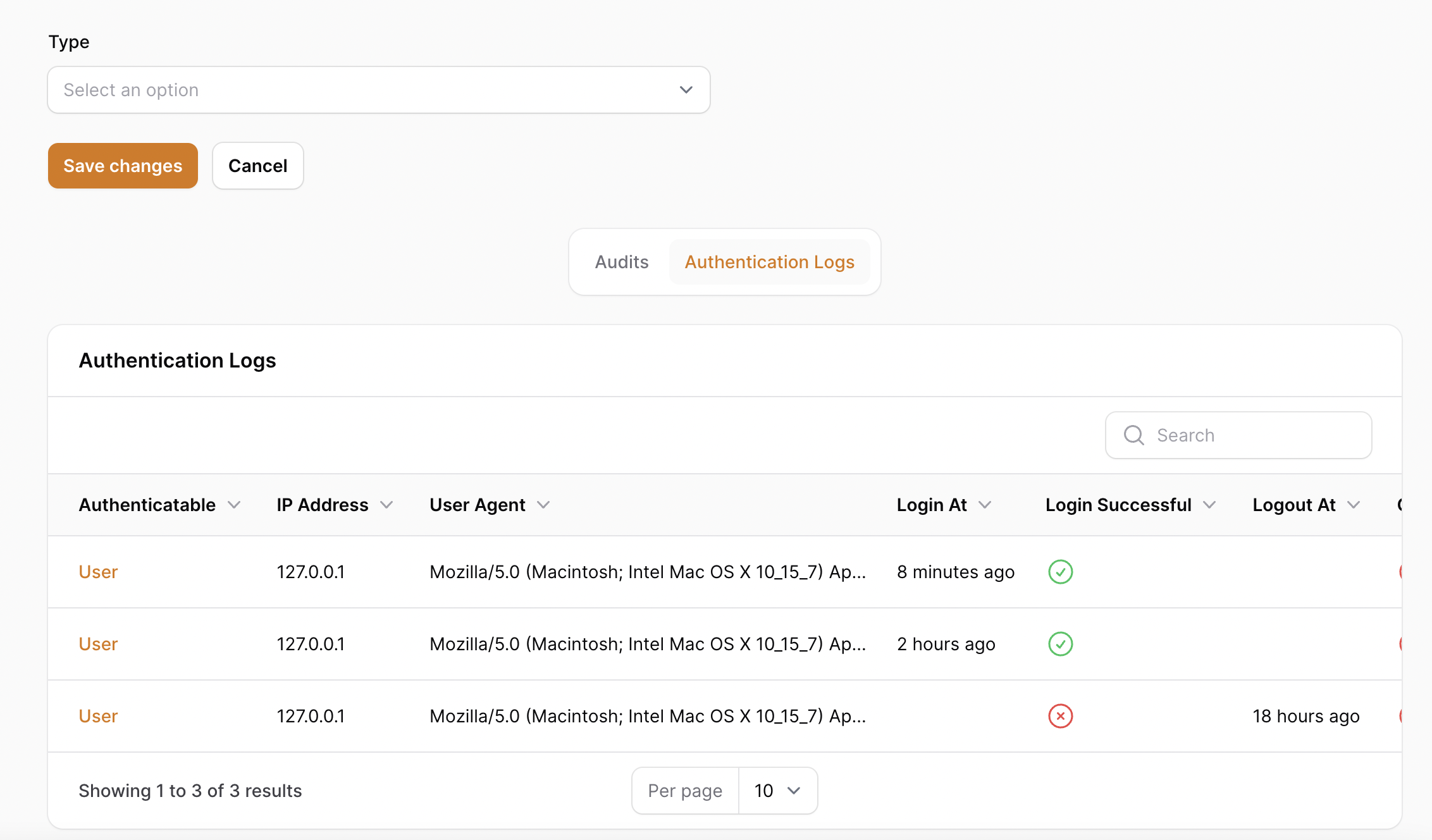Image resolution: width=1432 pixels, height=840 pixels.
Task: Click the sort chevron next to Logout At
Action: pyautogui.click(x=1354, y=505)
